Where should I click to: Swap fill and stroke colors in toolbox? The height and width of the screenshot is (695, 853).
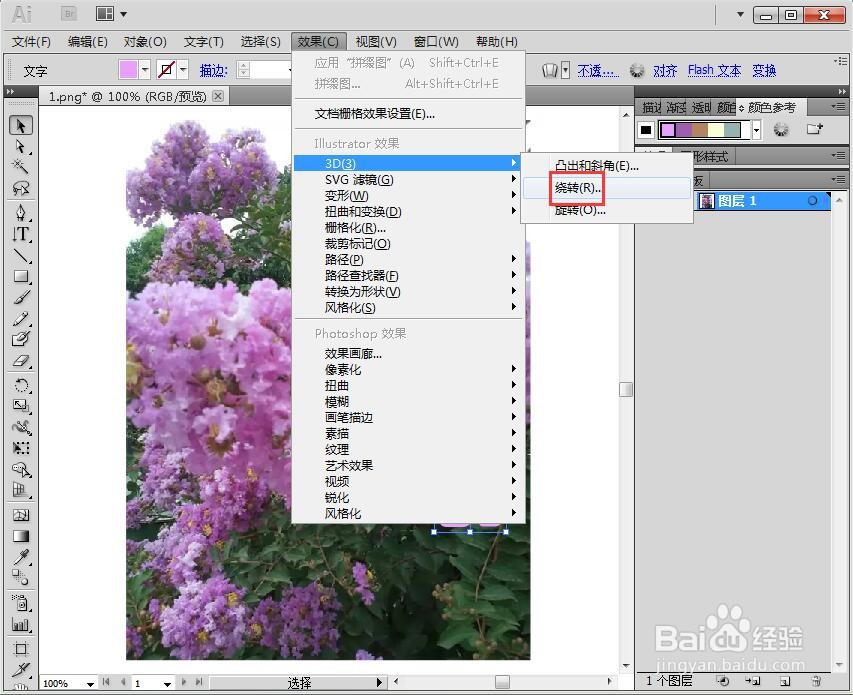33,680
